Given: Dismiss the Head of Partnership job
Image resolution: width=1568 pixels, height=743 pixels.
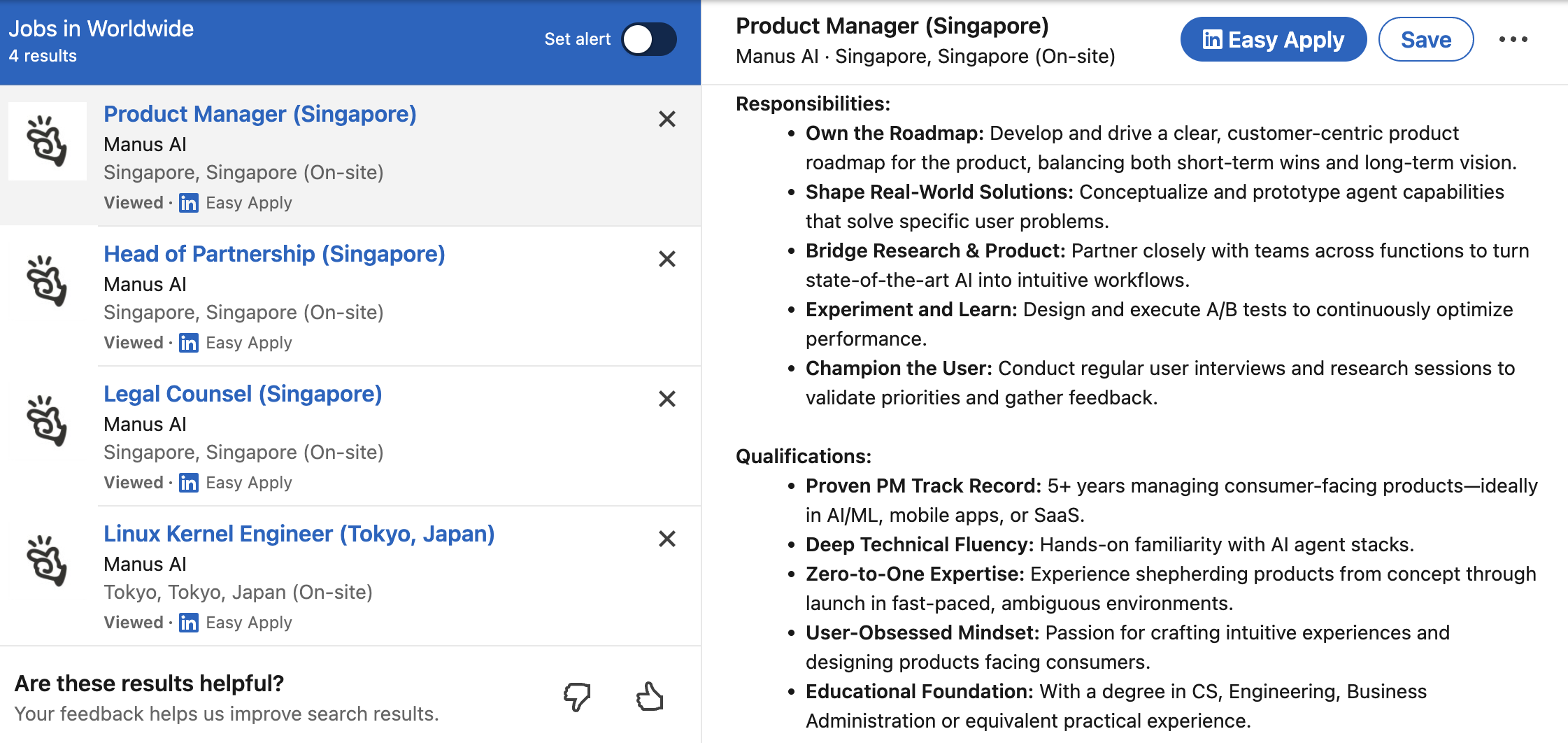Looking at the screenshot, I should (667, 259).
